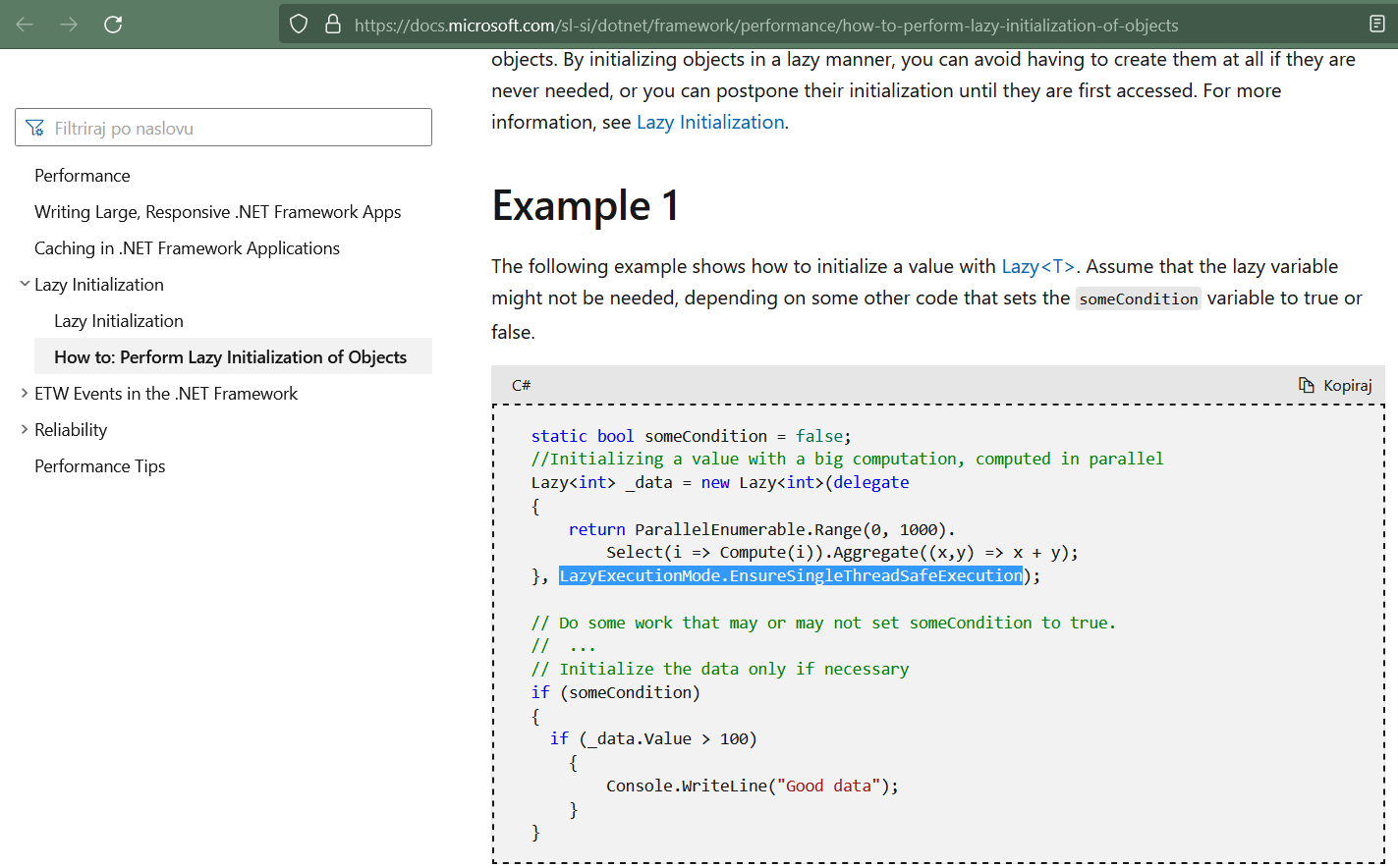This screenshot has height=868, width=1398.
Task: Select the C# tab on the code block
Action: pyautogui.click(x=521, y=385)
